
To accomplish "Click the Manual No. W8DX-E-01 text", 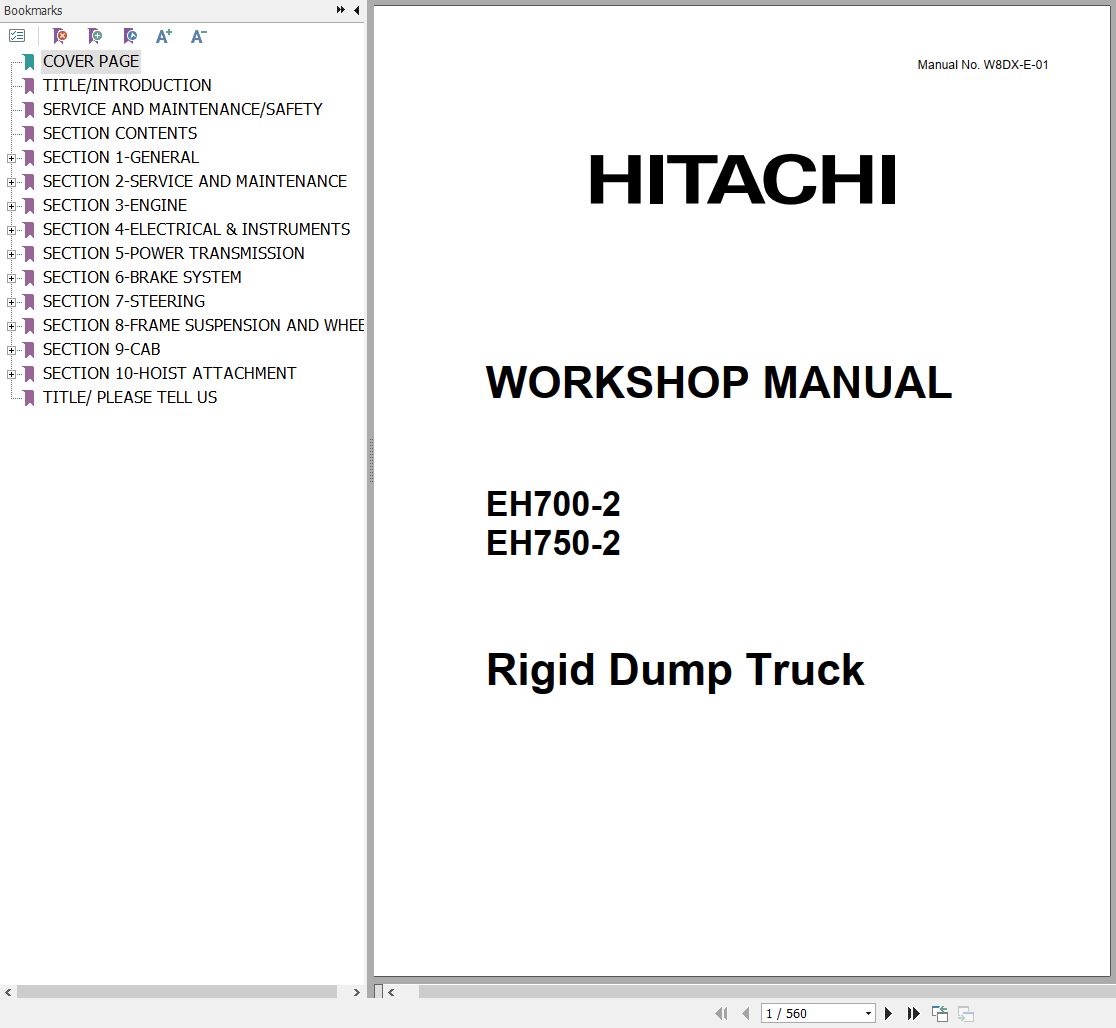I will tap(982, 65).
